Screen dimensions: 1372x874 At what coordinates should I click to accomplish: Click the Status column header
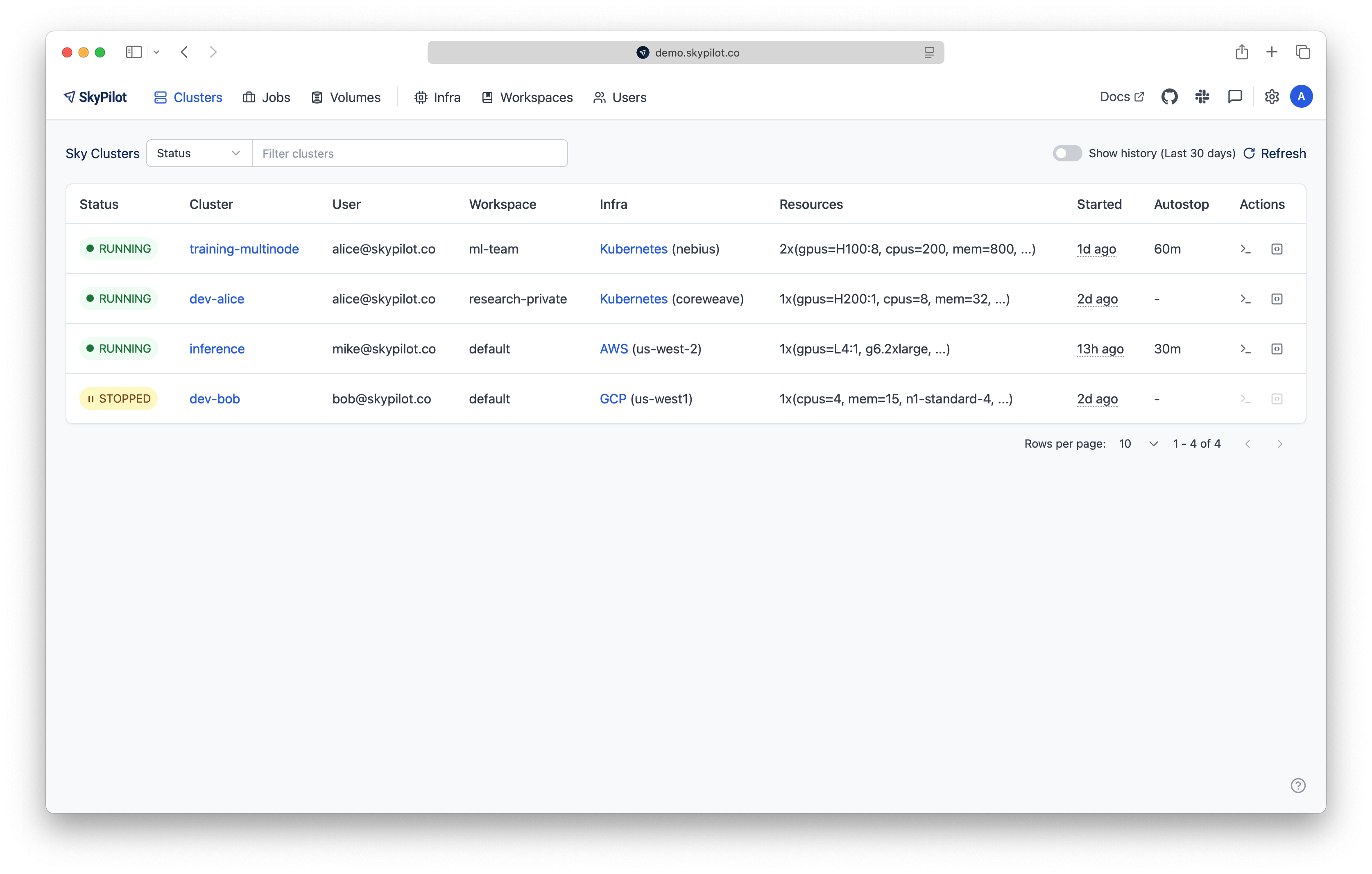pyautogui.click(x=99, y=204)
